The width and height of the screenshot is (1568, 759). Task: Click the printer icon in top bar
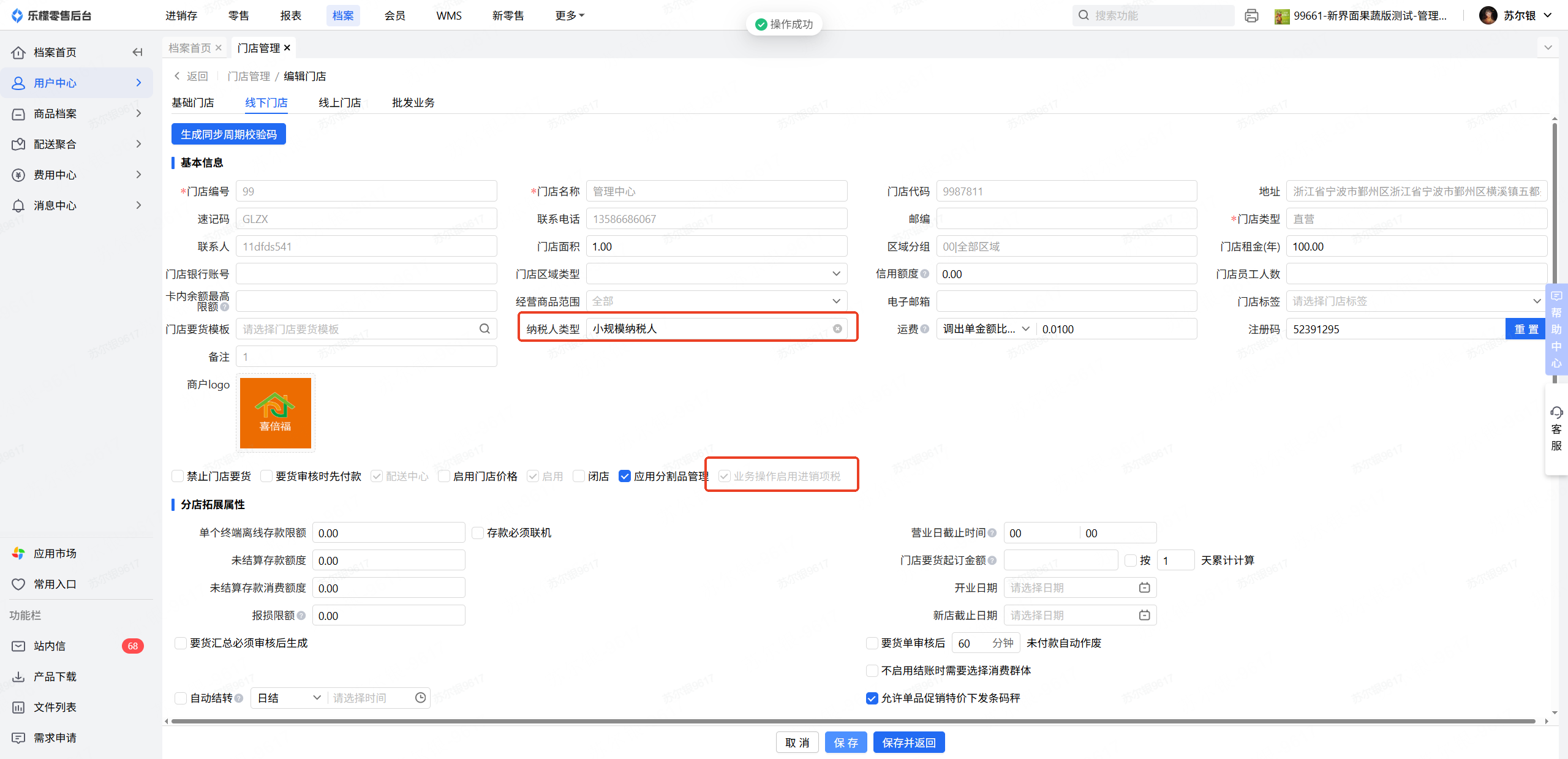click(x=1251, y=15)
